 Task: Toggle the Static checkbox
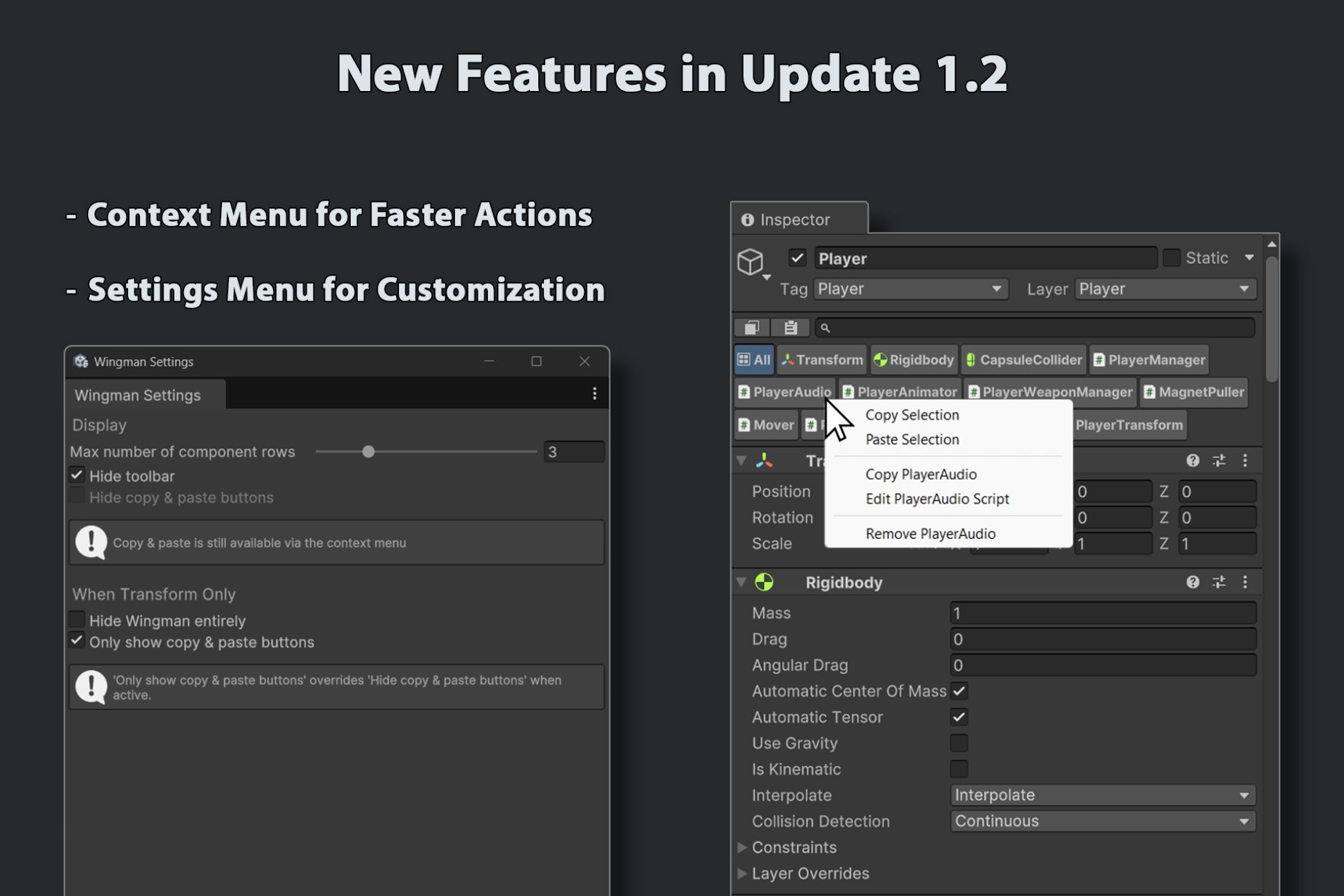pyautogui.click(x=1171, y=258)
